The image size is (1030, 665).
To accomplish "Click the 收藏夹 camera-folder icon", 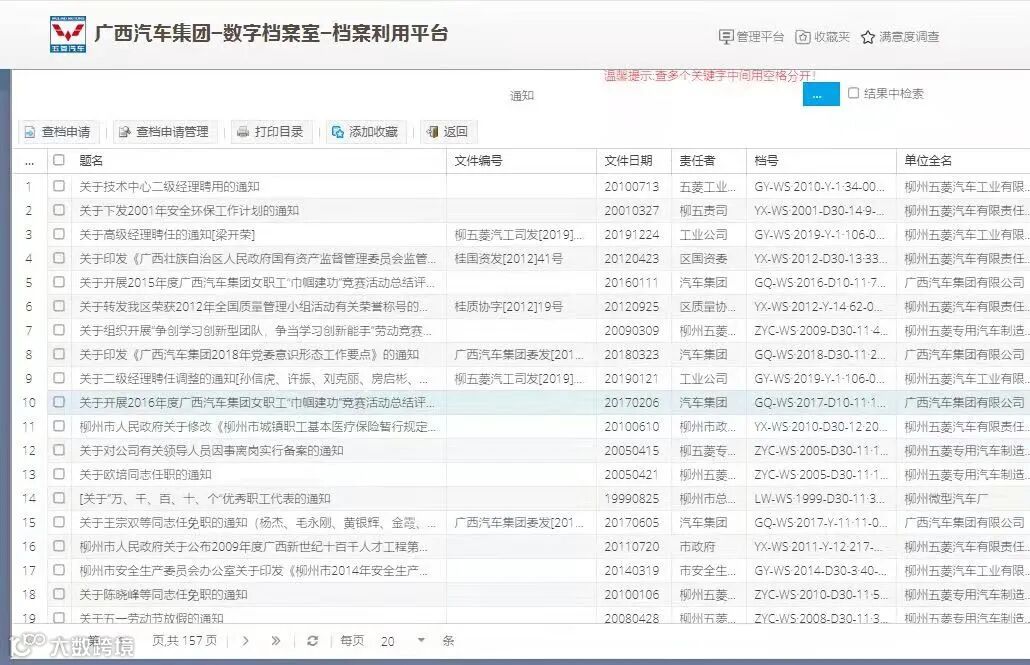I will tap(803, 37).
